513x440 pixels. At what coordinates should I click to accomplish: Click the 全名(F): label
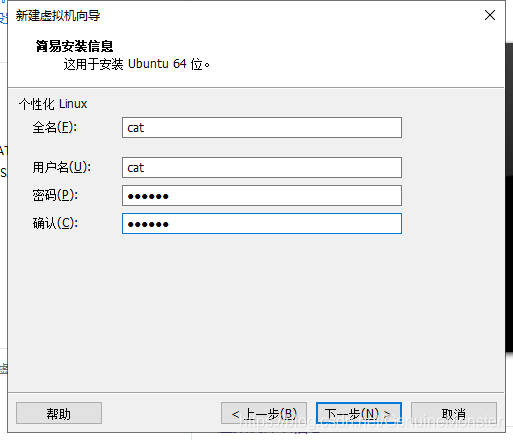55,127
